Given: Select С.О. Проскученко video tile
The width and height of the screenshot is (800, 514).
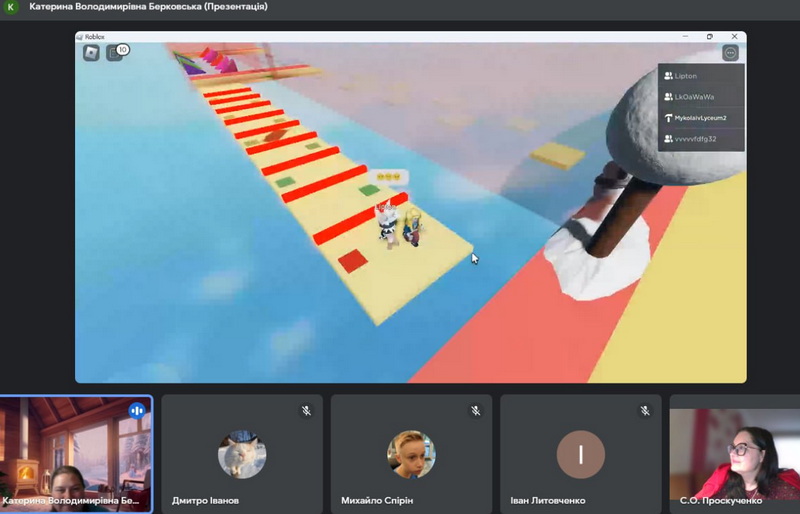Looking at the screenshot, I should click(x=735, y=454).
